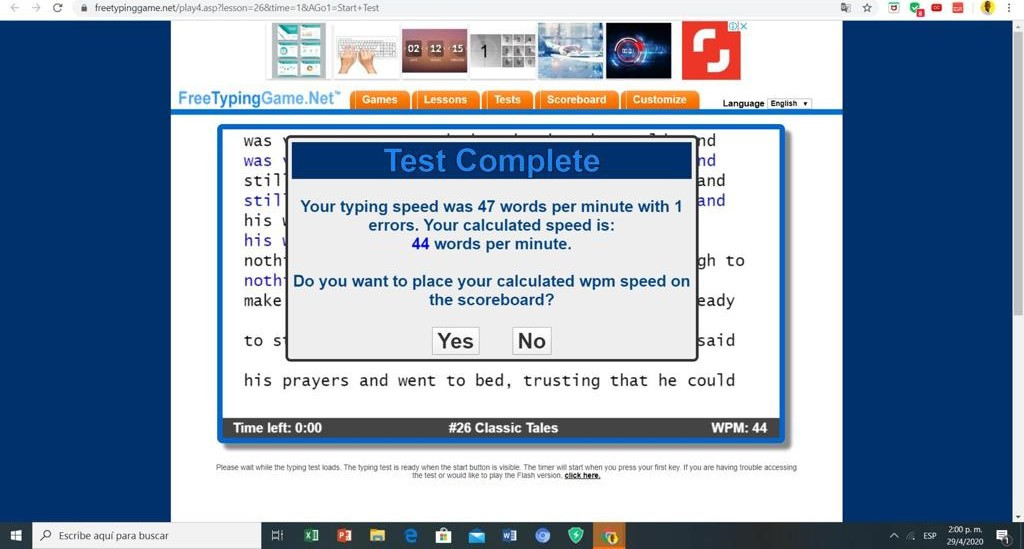1024x549 pixels.
Task: Reload the current page
Action: pyautogui.click(x=57, y=8)
